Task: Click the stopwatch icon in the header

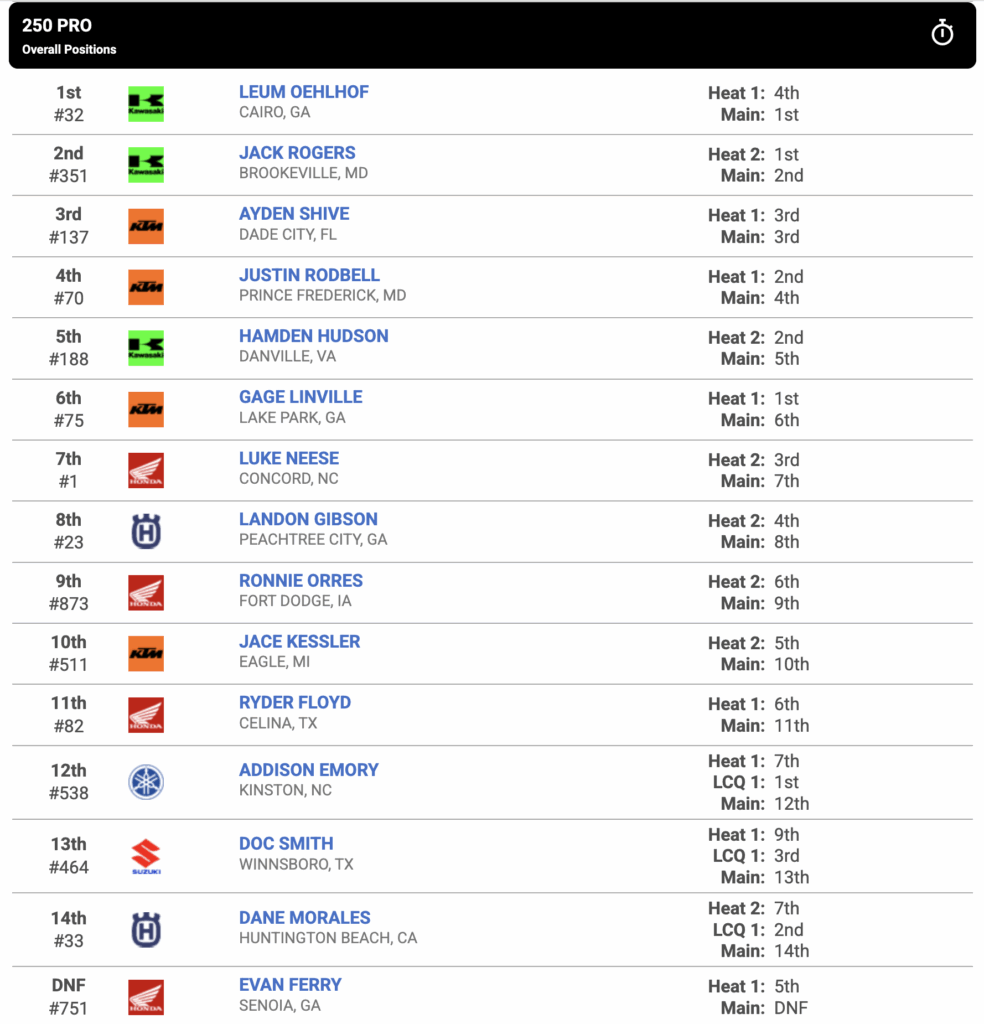Action: (942, 33)
